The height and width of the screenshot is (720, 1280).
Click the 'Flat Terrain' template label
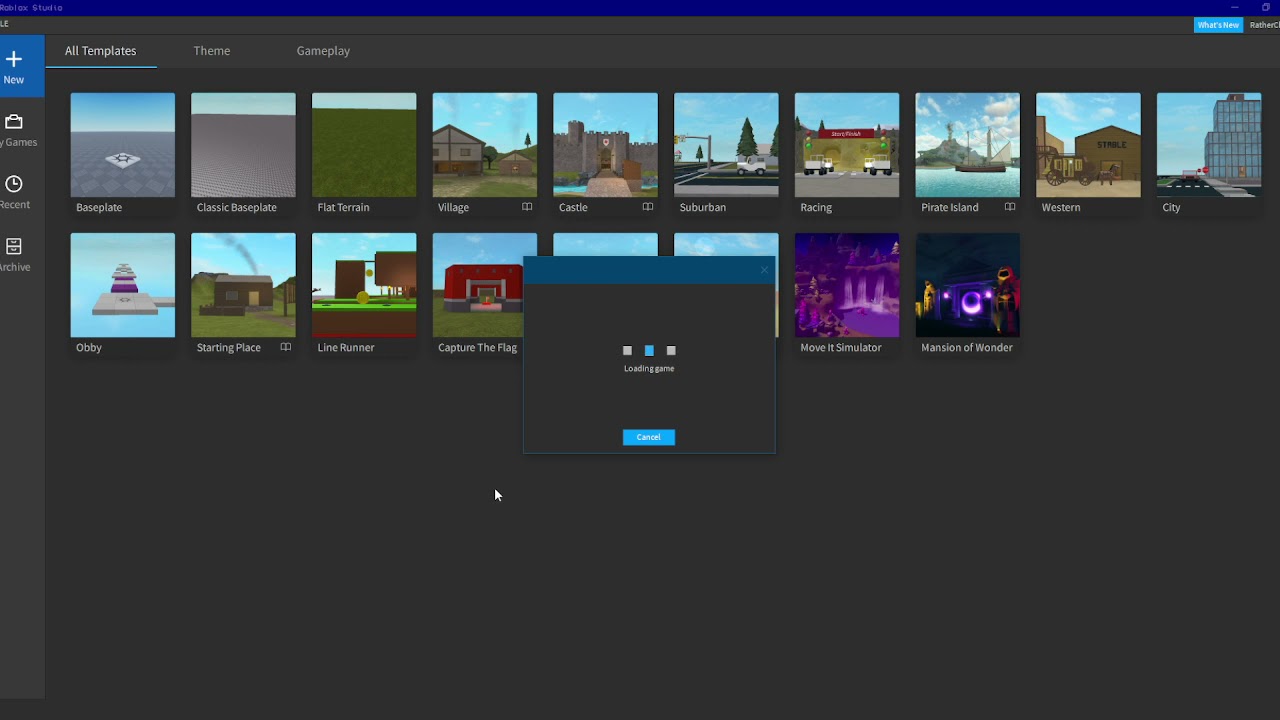343,207
